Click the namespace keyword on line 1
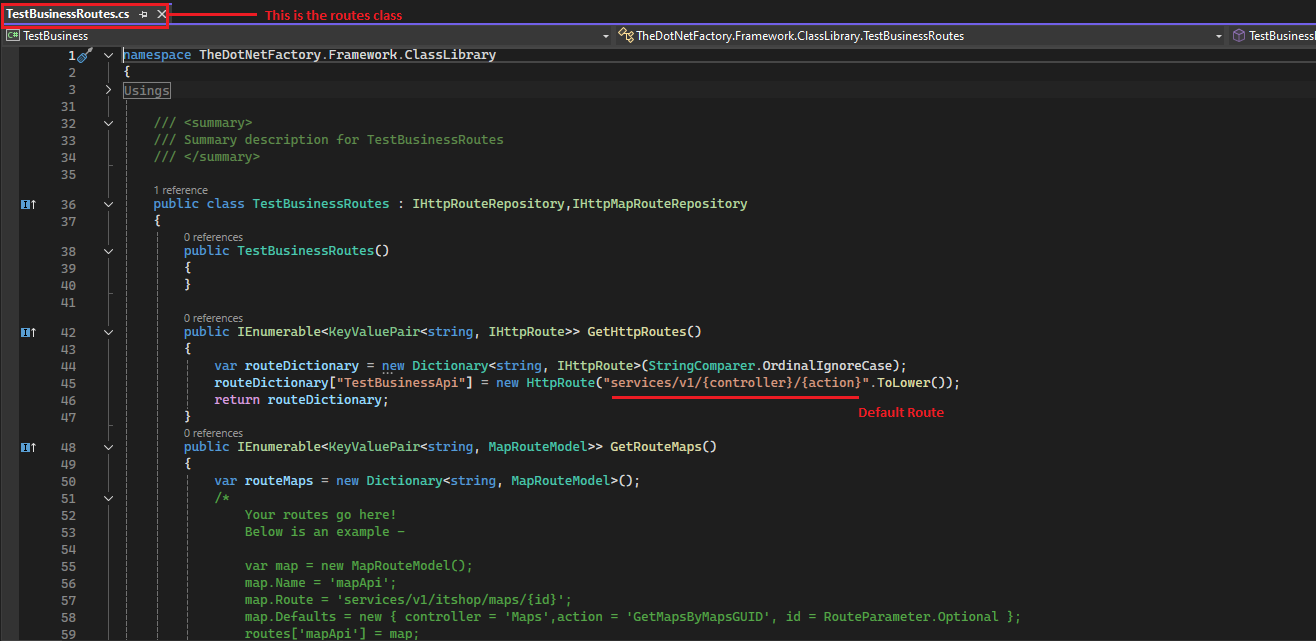 157,55
